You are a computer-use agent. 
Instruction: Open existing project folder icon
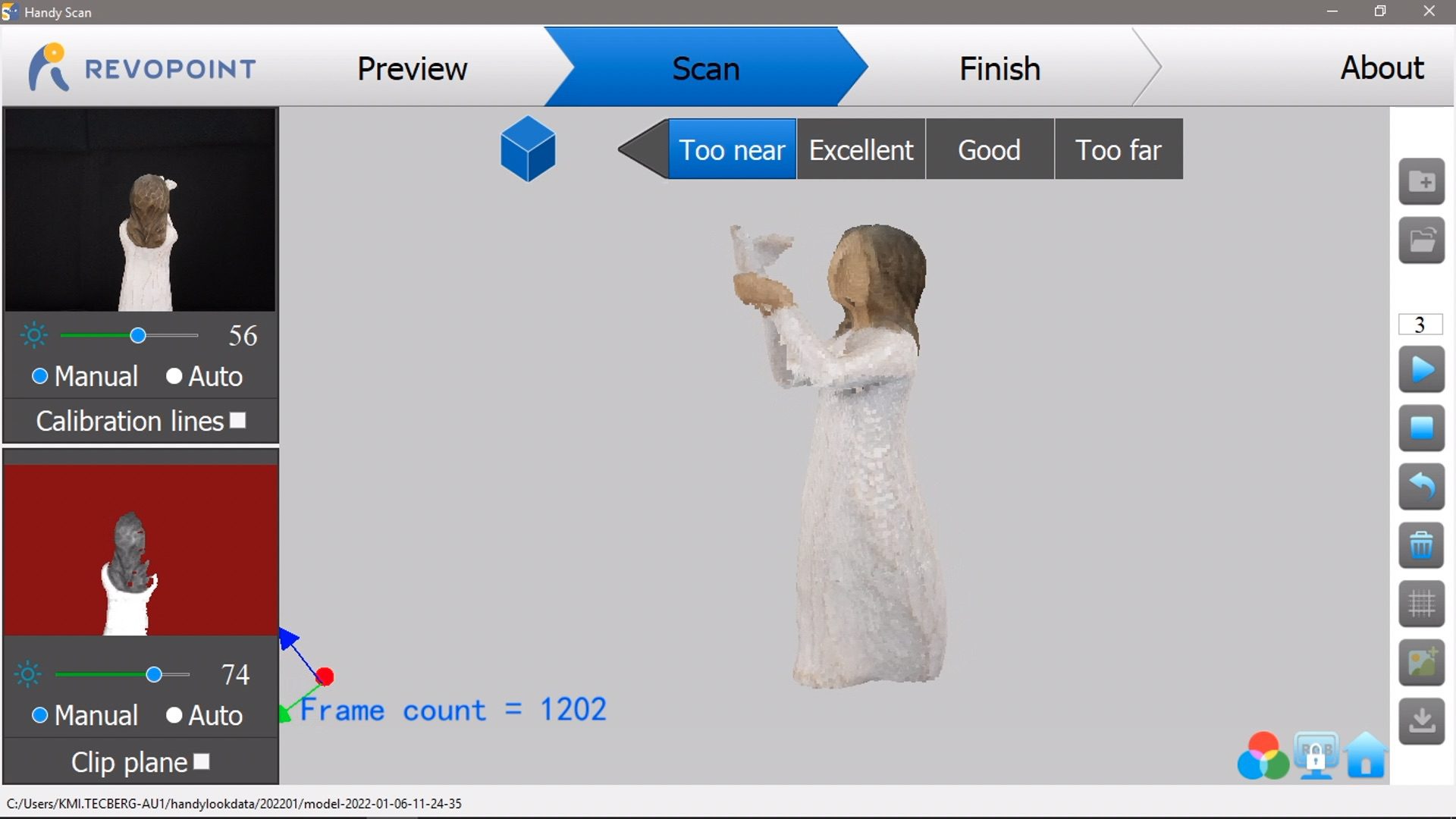[1421, 241]
